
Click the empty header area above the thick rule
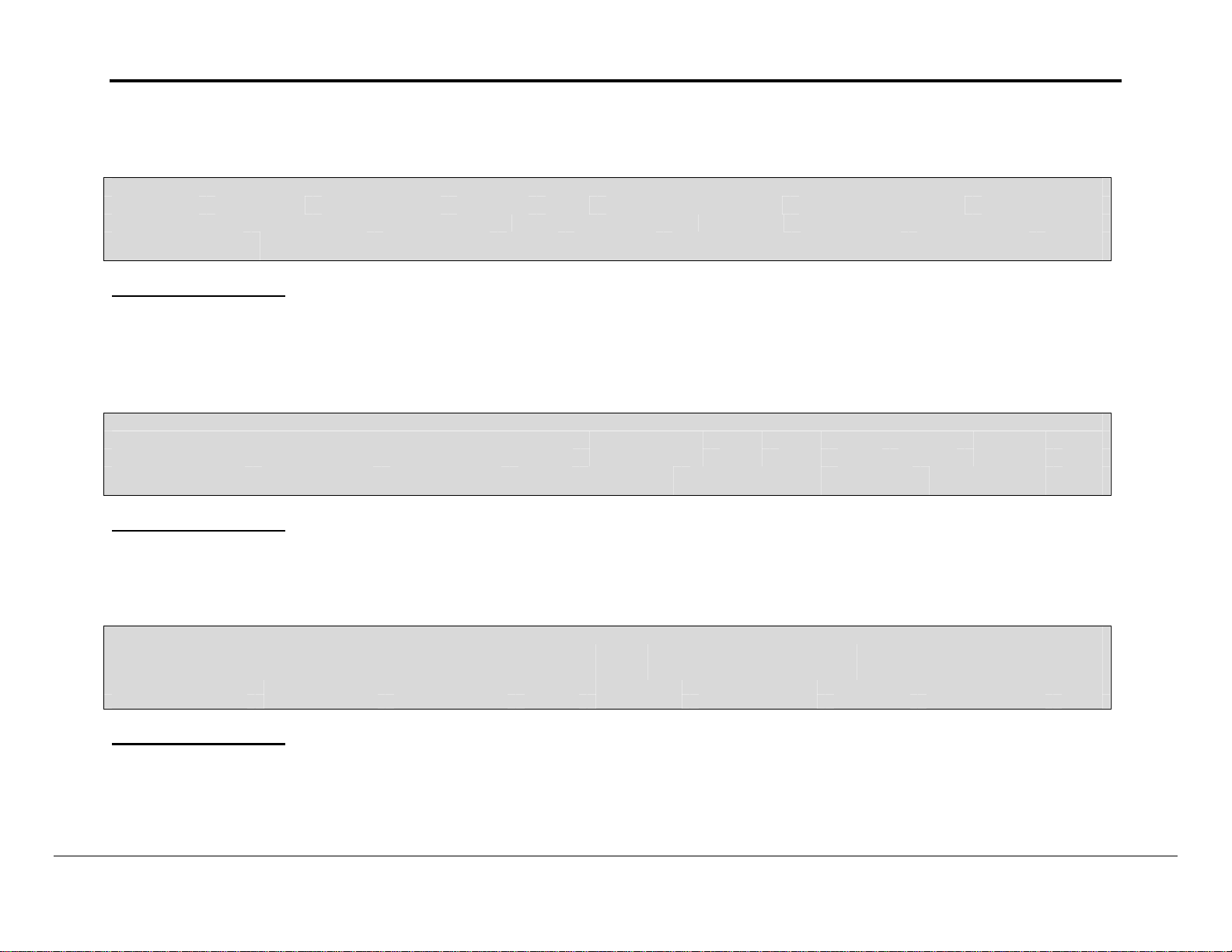pos(614,39)
